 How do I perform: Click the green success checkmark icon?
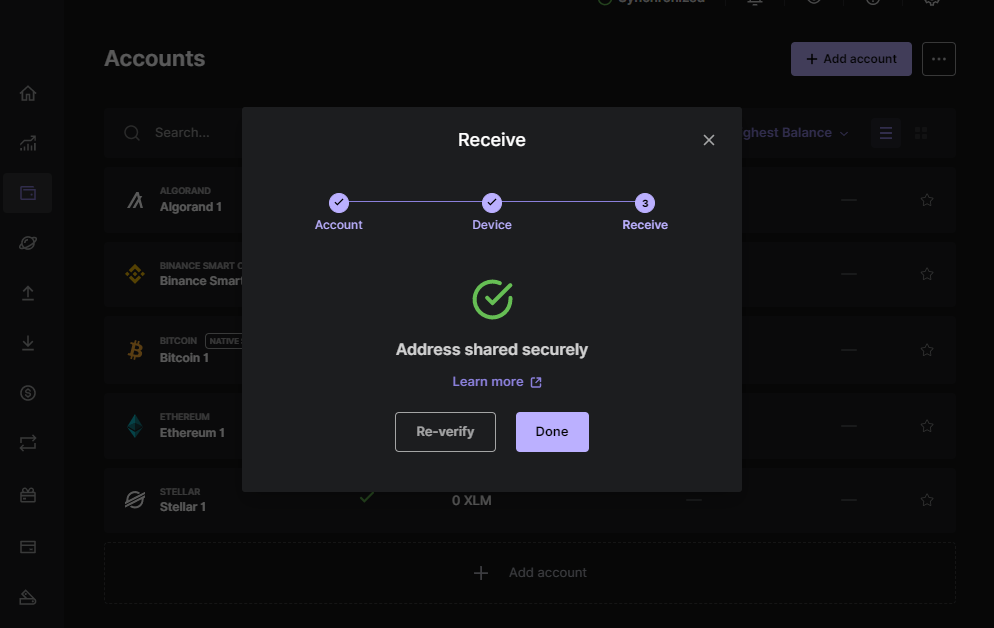tap(493, 299)
